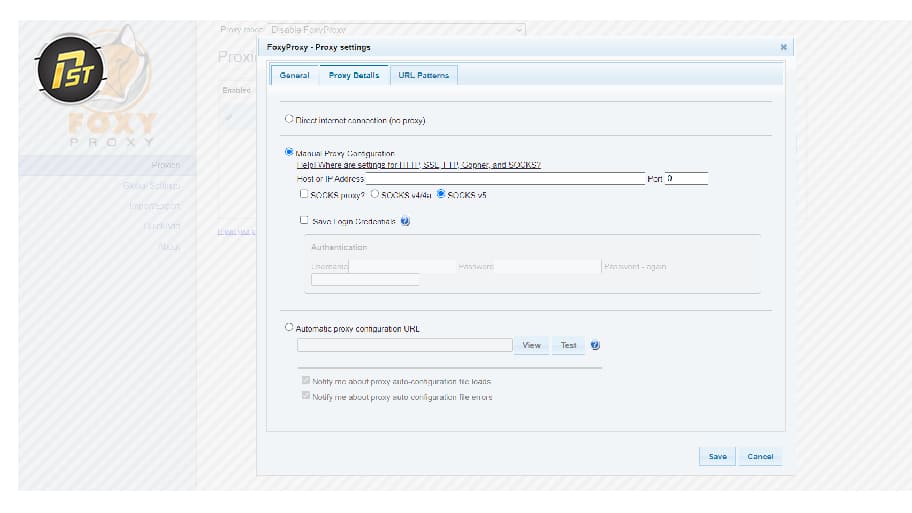Switch to the URL Patterns tab

(423, 75)
